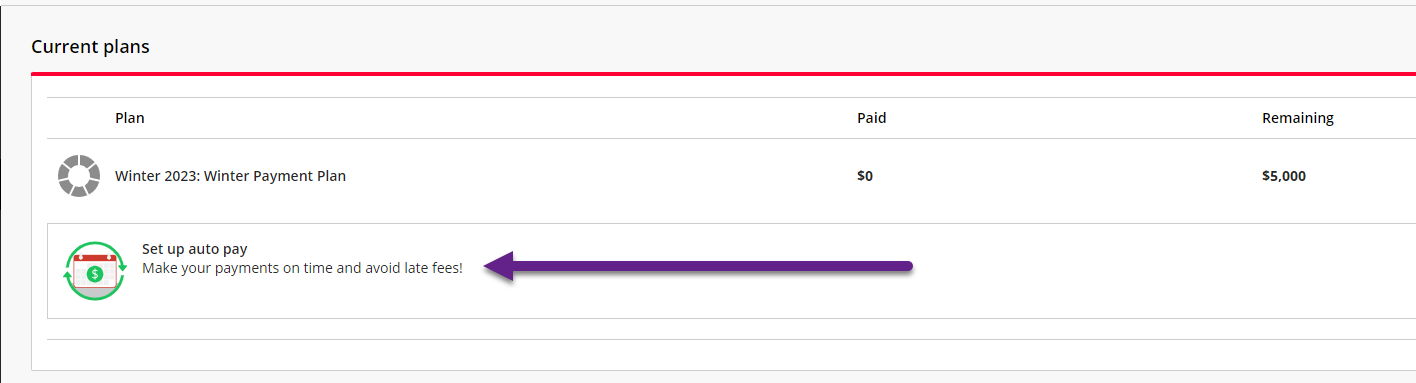
Task: Click the green dollar coin on calendar icon
Action: (95, 274)
